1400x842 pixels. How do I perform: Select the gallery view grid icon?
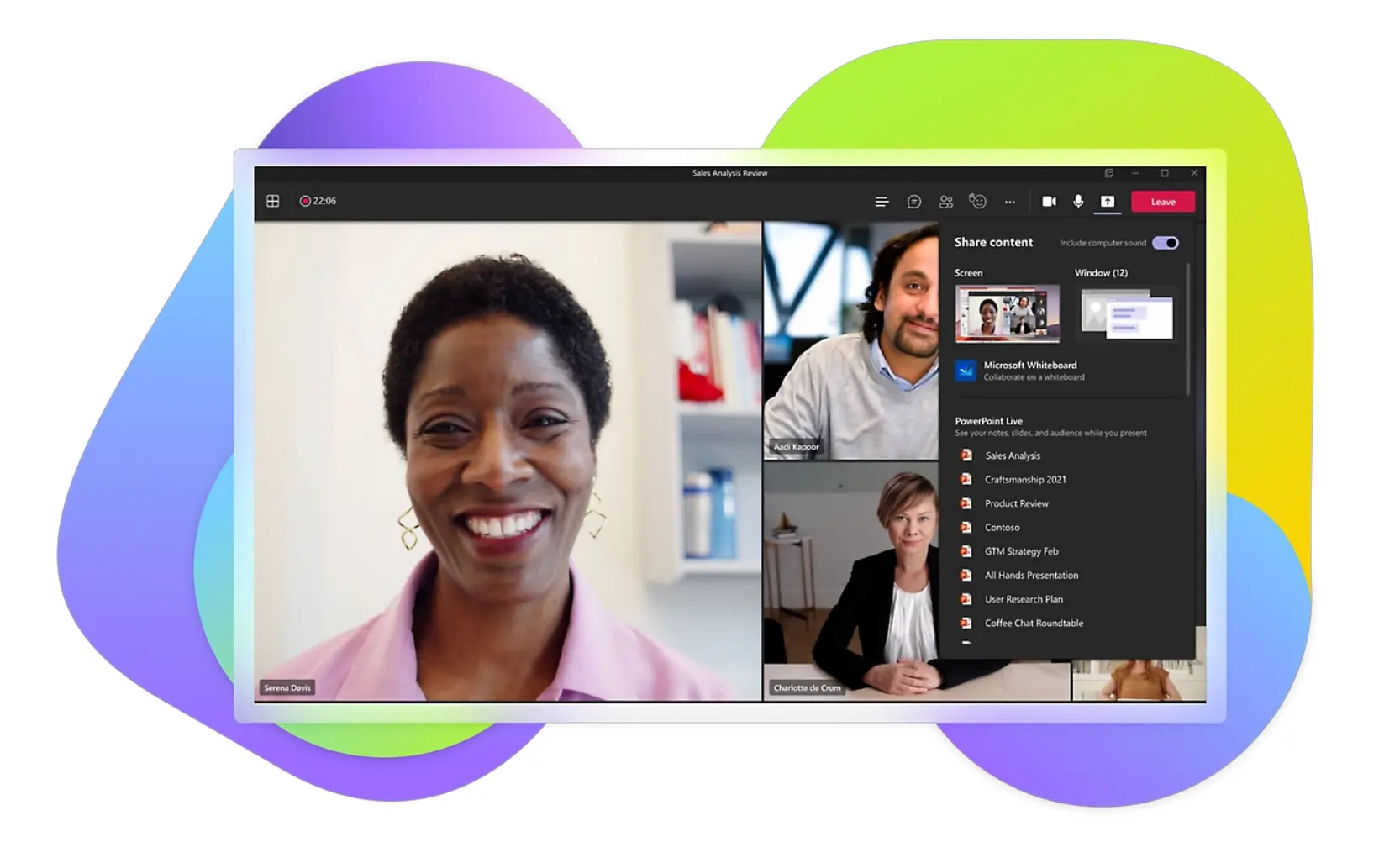point(273,200)
